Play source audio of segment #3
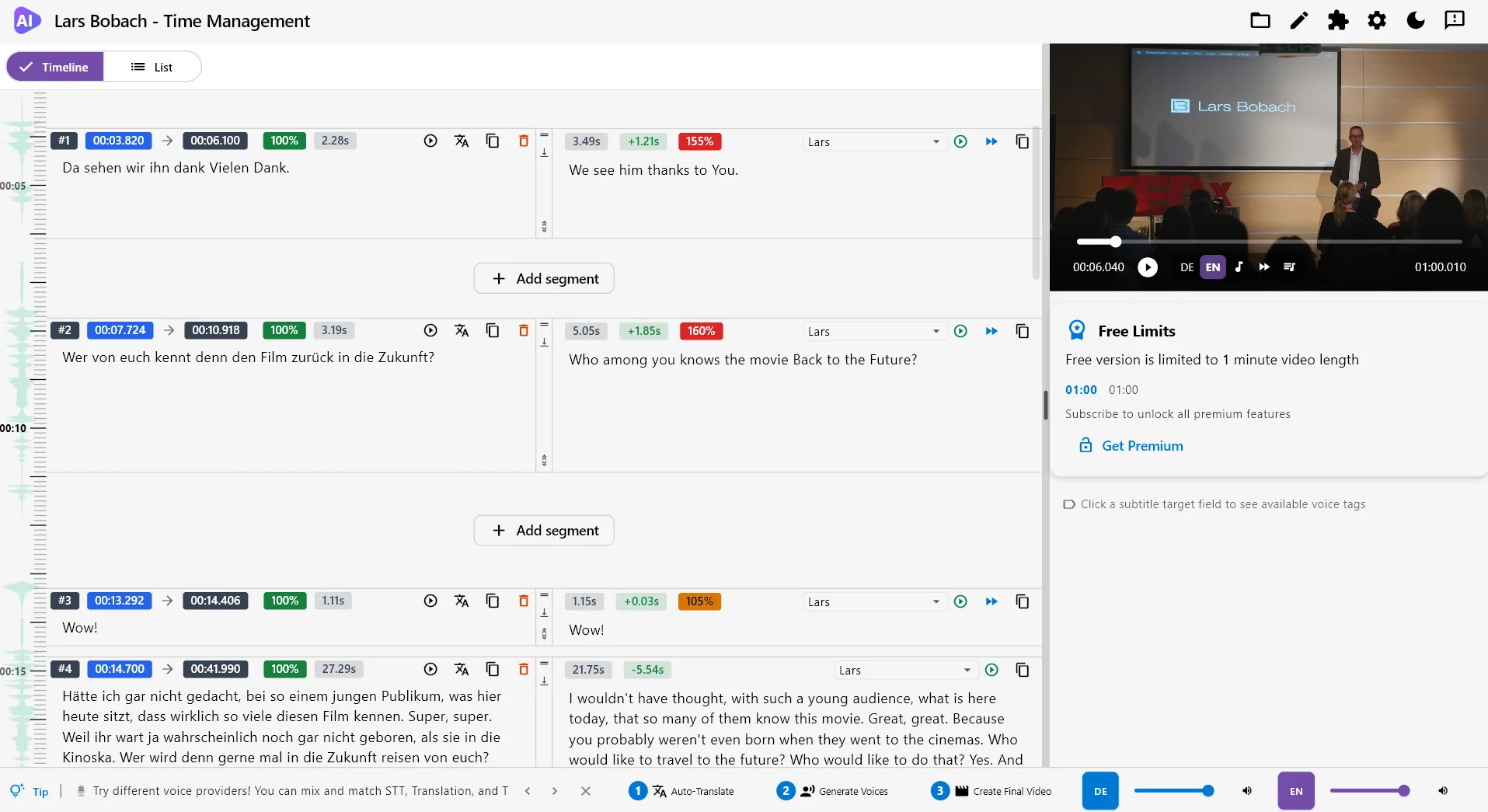The image size is (1488, 812). (430, 601)
